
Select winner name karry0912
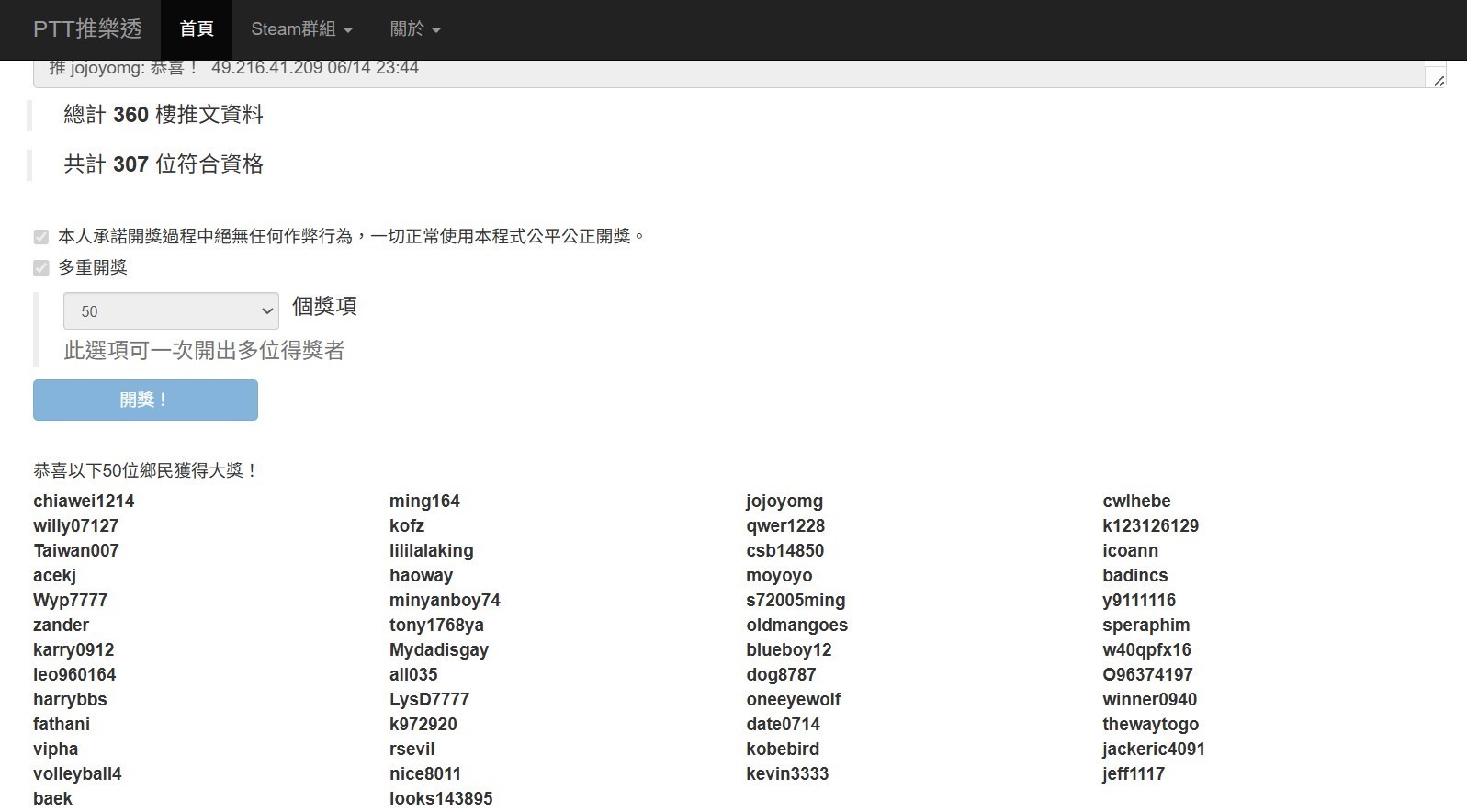tap(74, 650)
